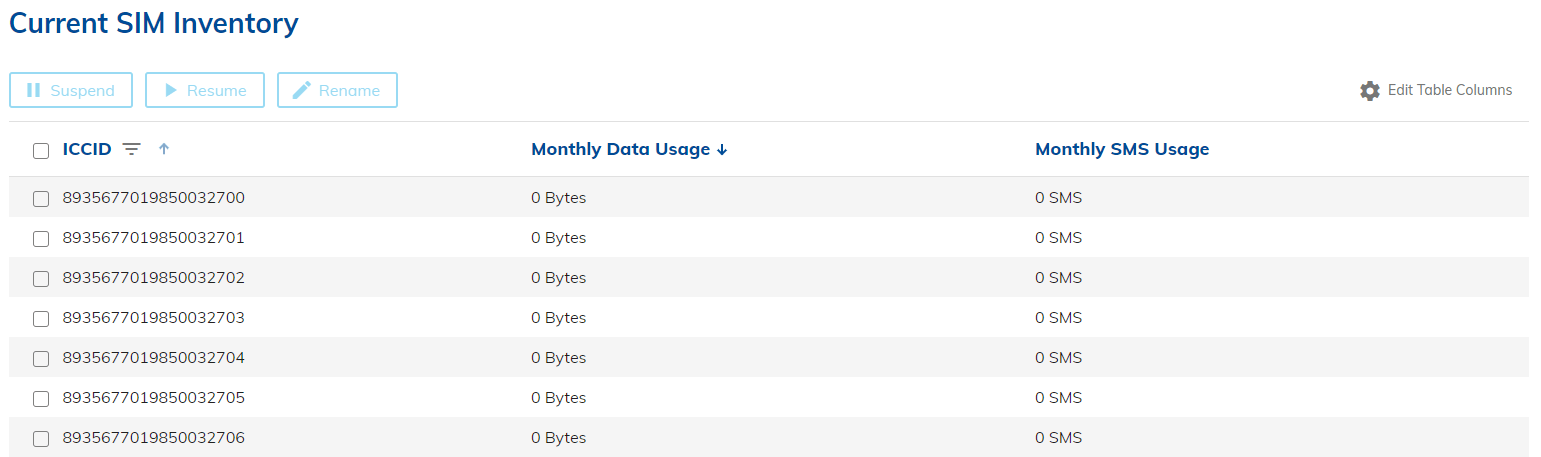Image resolution: width=1541 pixels, height=457 pixels.
Task: Click the play icon on Resume
Action: click(x=170, y=90)
